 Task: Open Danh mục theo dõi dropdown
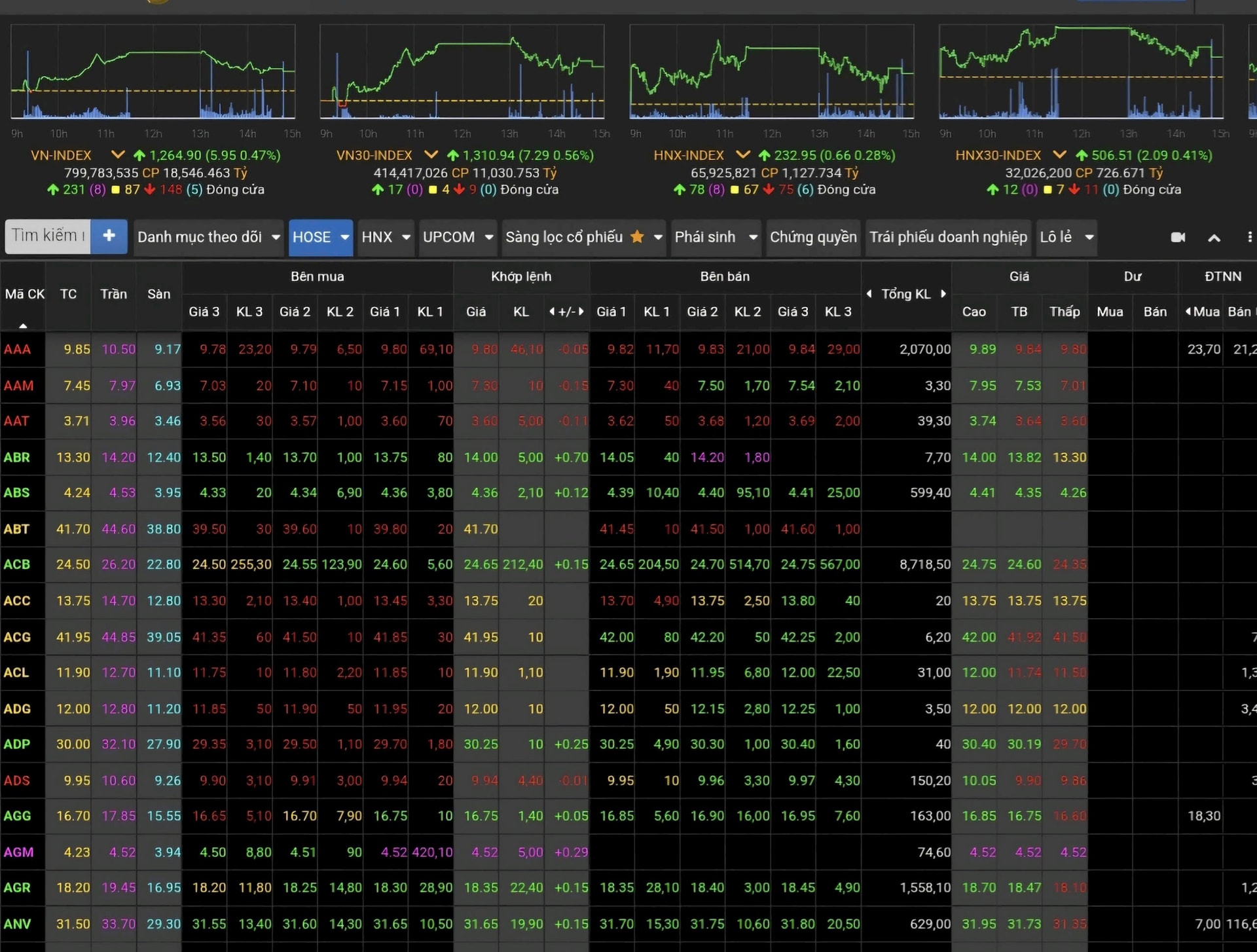(208, 237)
